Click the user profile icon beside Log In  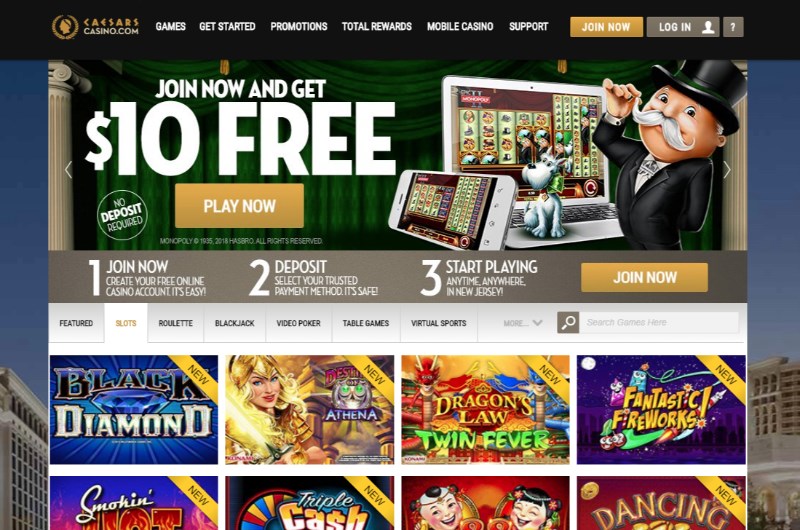click(708, 27)
